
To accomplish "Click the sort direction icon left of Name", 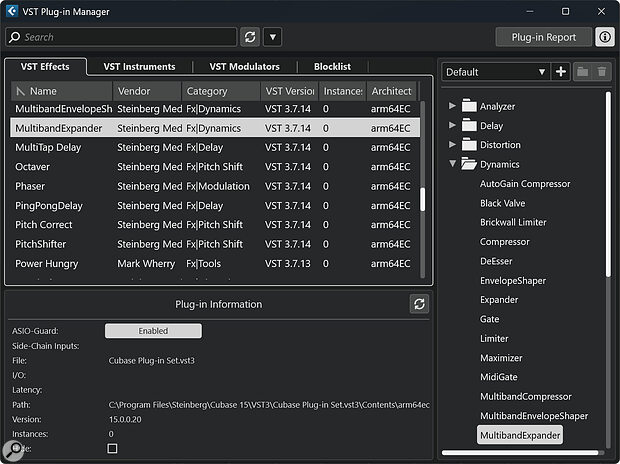I will click(x=20, y=91).
